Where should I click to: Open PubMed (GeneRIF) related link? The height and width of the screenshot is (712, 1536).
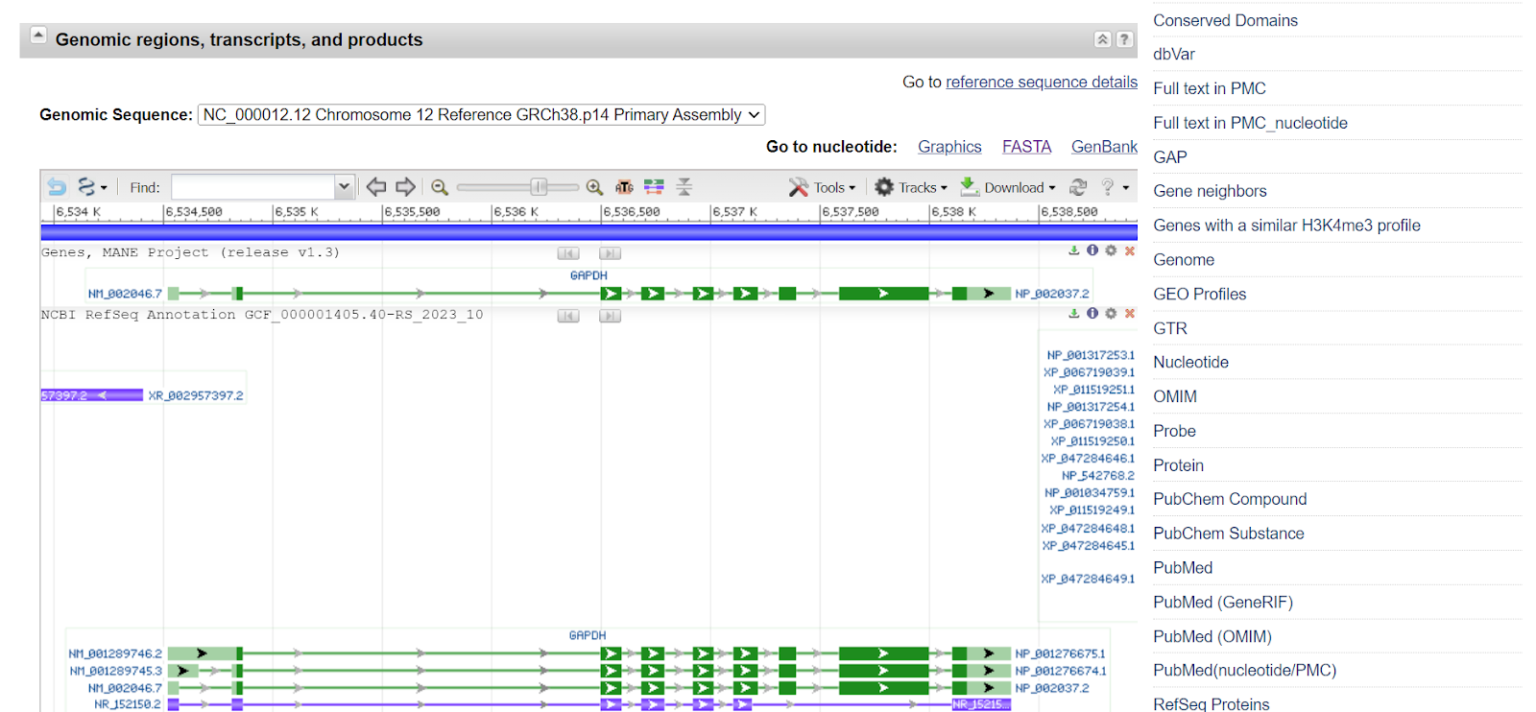pyautogui.click(x=1222, y=602)
